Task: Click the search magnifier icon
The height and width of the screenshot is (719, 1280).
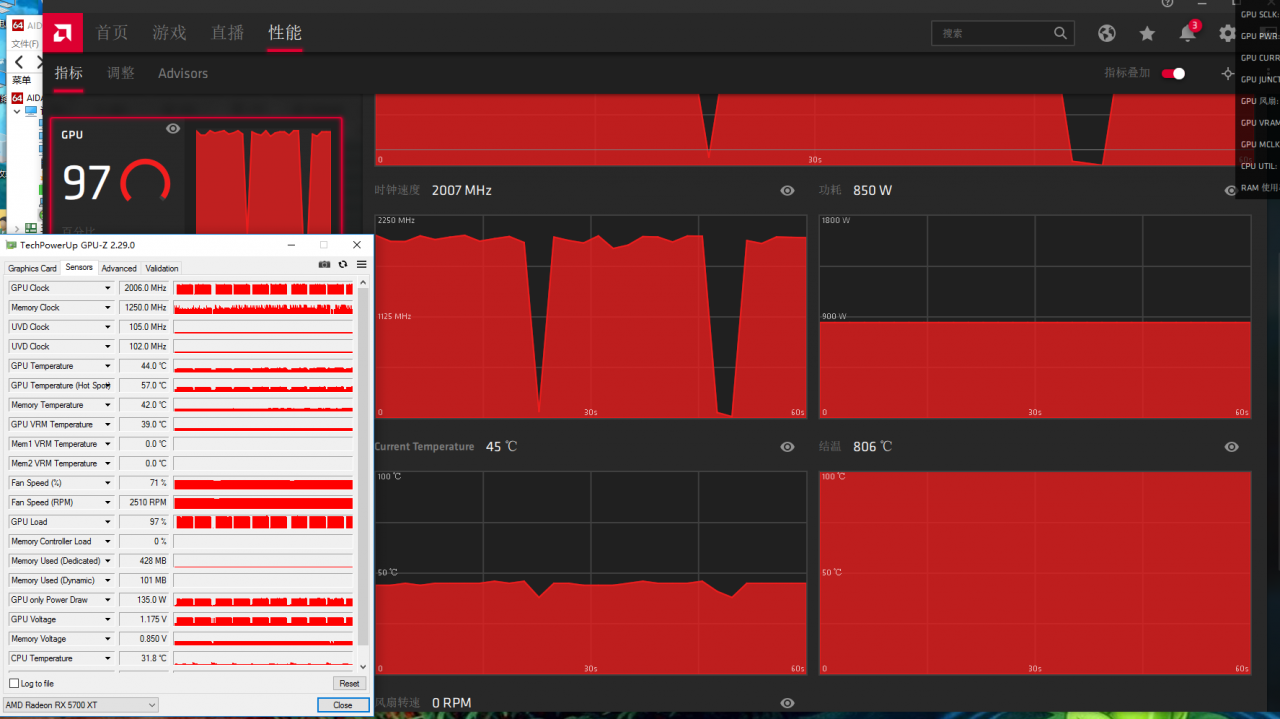Action: click(x=1060, y=33)
